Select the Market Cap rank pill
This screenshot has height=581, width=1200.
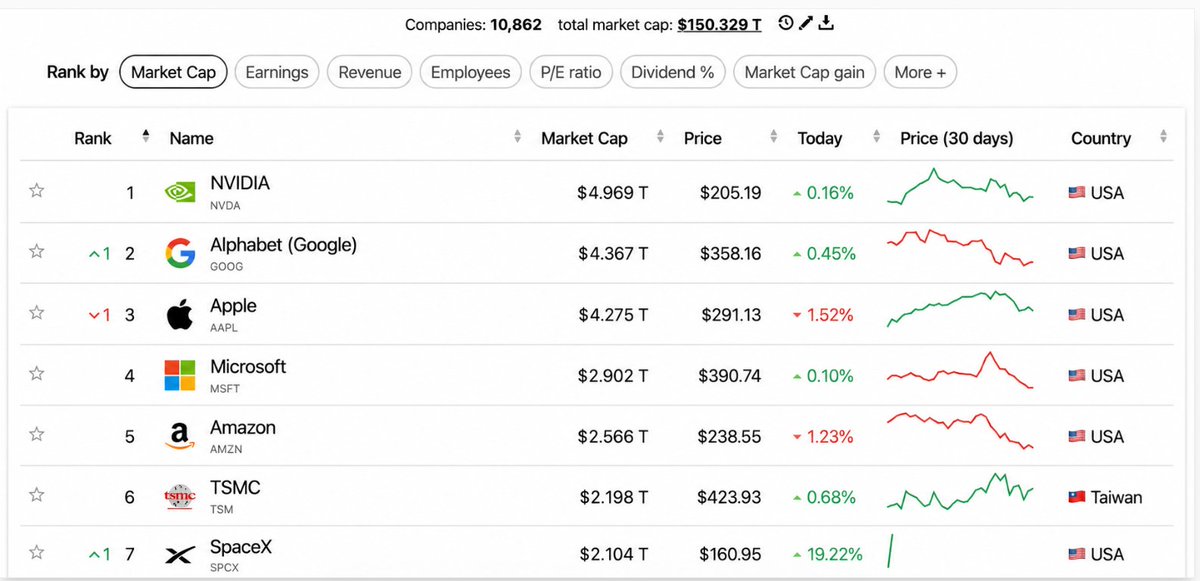pos(173,72)
